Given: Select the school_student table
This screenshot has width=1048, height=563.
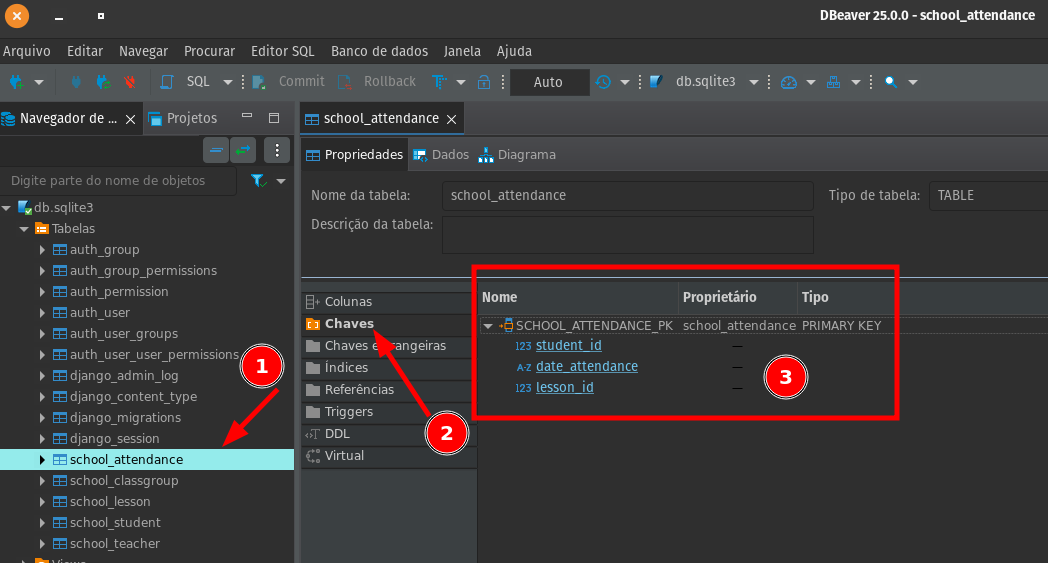Looking at the screenshot, I should point(115,523).
